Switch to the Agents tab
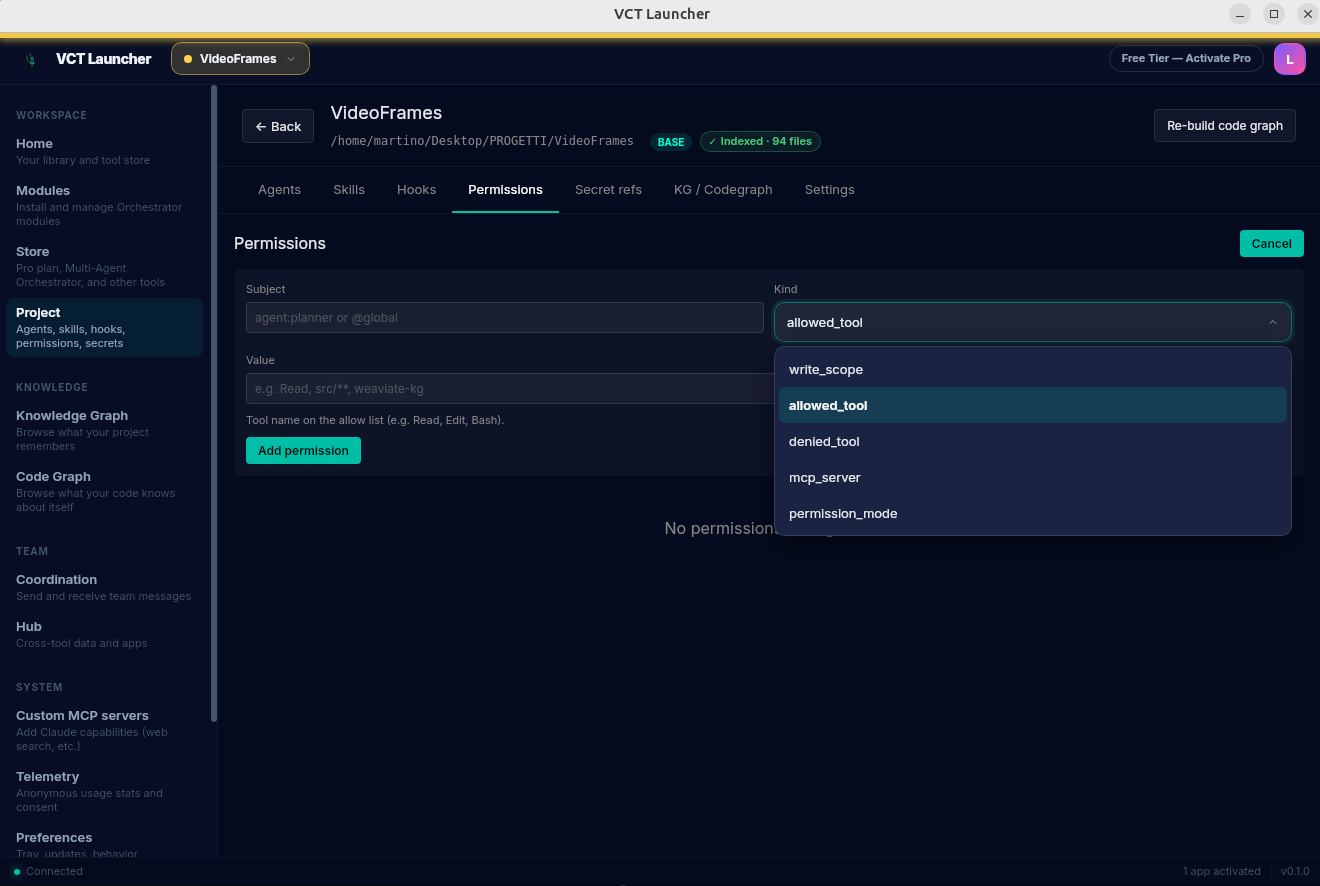 pos(279,189)
